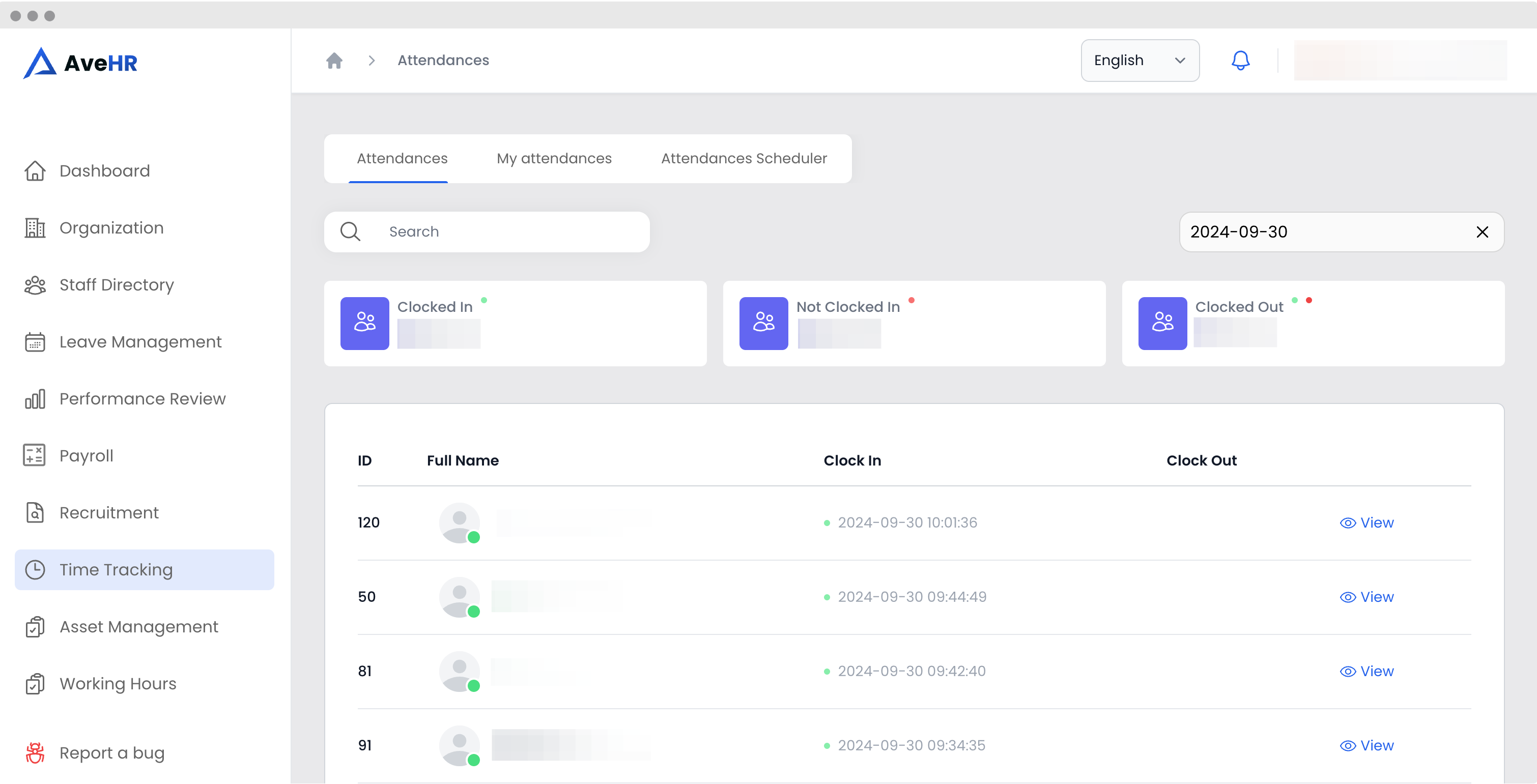The width and height of the screenshot is (1537, 784).
Task: Switch to My attendances tab
Action: [554, 158]
